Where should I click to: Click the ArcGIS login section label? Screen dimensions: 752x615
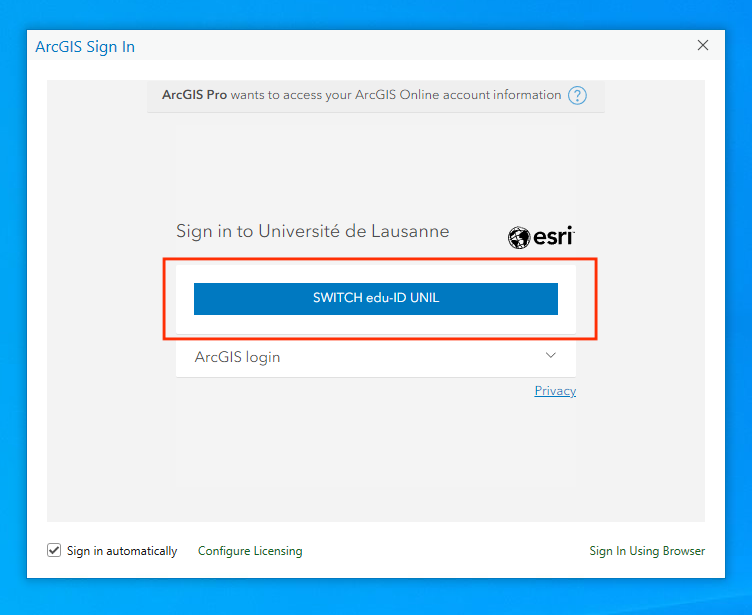click(237, 357)
